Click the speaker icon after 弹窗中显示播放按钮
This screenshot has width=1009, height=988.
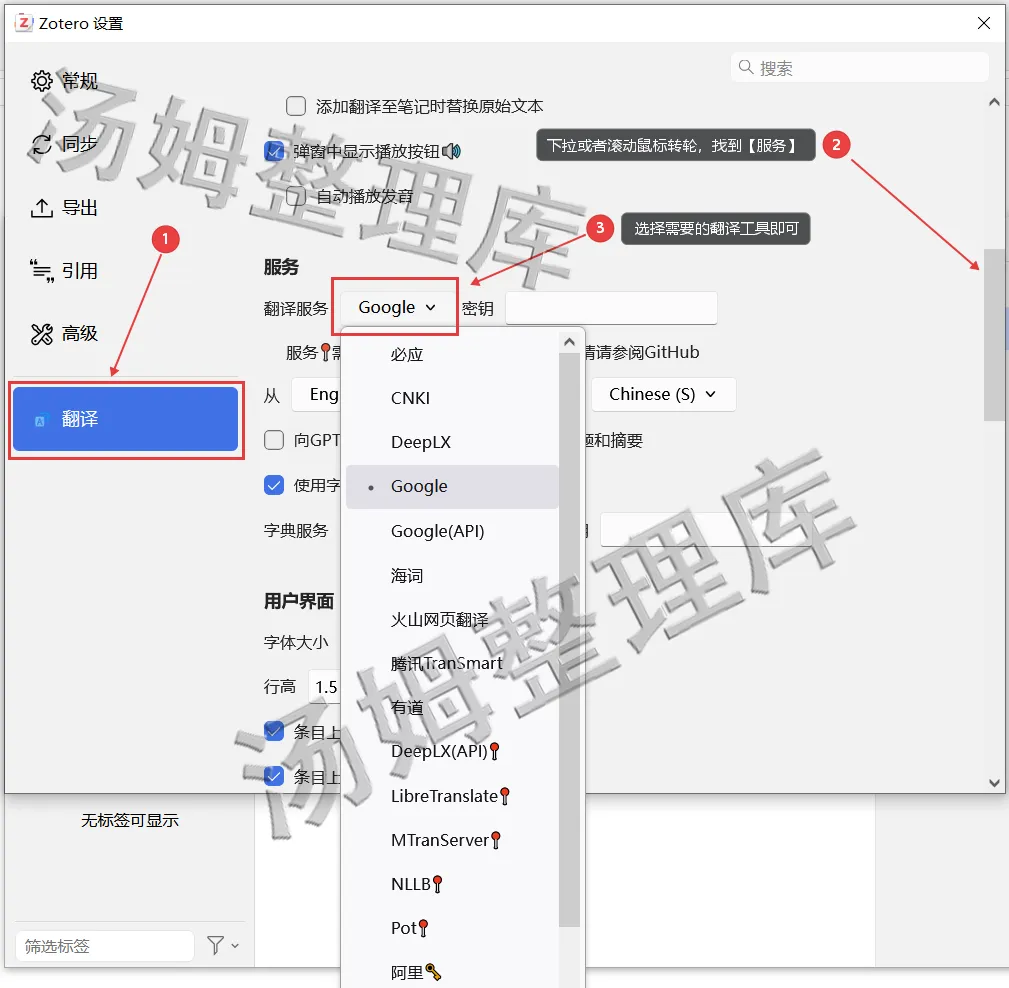(x=452, y=151)
